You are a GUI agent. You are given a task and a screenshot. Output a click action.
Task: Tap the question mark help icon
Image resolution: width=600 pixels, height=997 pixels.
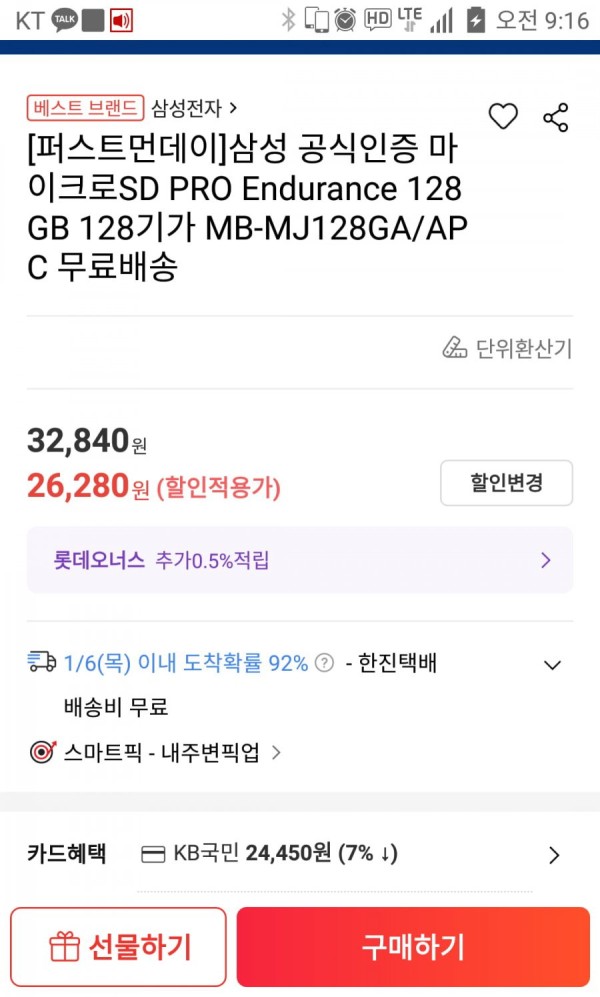324,663
